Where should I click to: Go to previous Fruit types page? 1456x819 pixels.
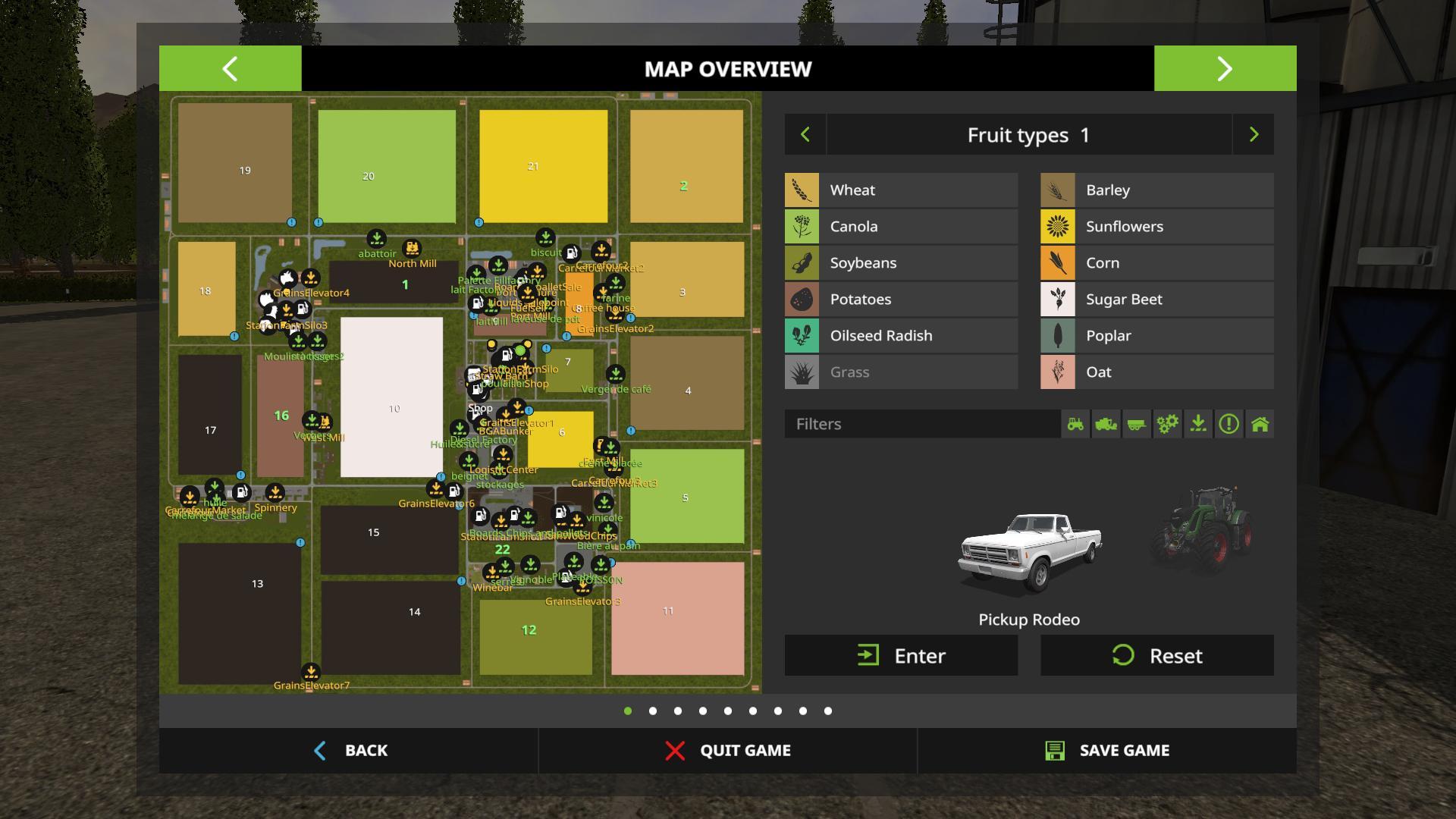805,135
